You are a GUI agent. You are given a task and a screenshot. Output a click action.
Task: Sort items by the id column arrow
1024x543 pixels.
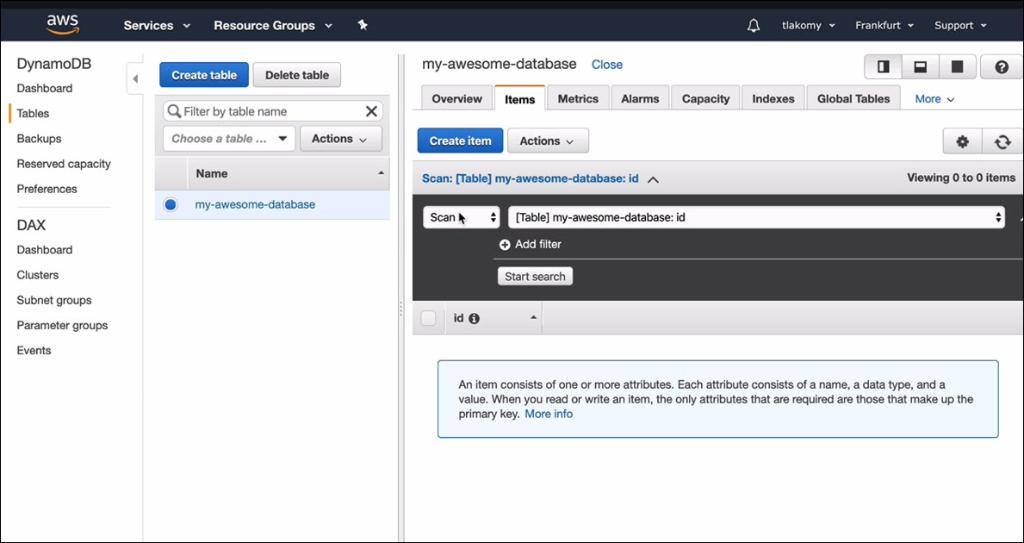coord(533,318)
